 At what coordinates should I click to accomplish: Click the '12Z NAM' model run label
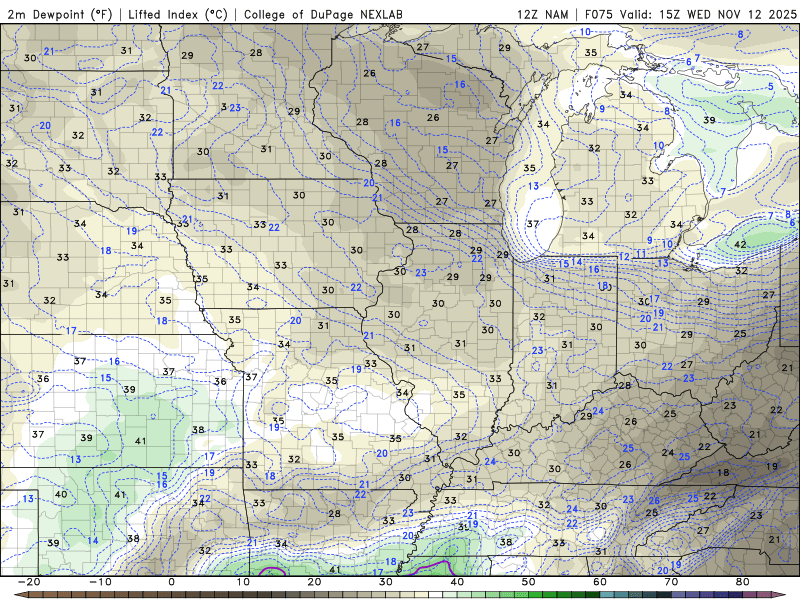(542, 14)
